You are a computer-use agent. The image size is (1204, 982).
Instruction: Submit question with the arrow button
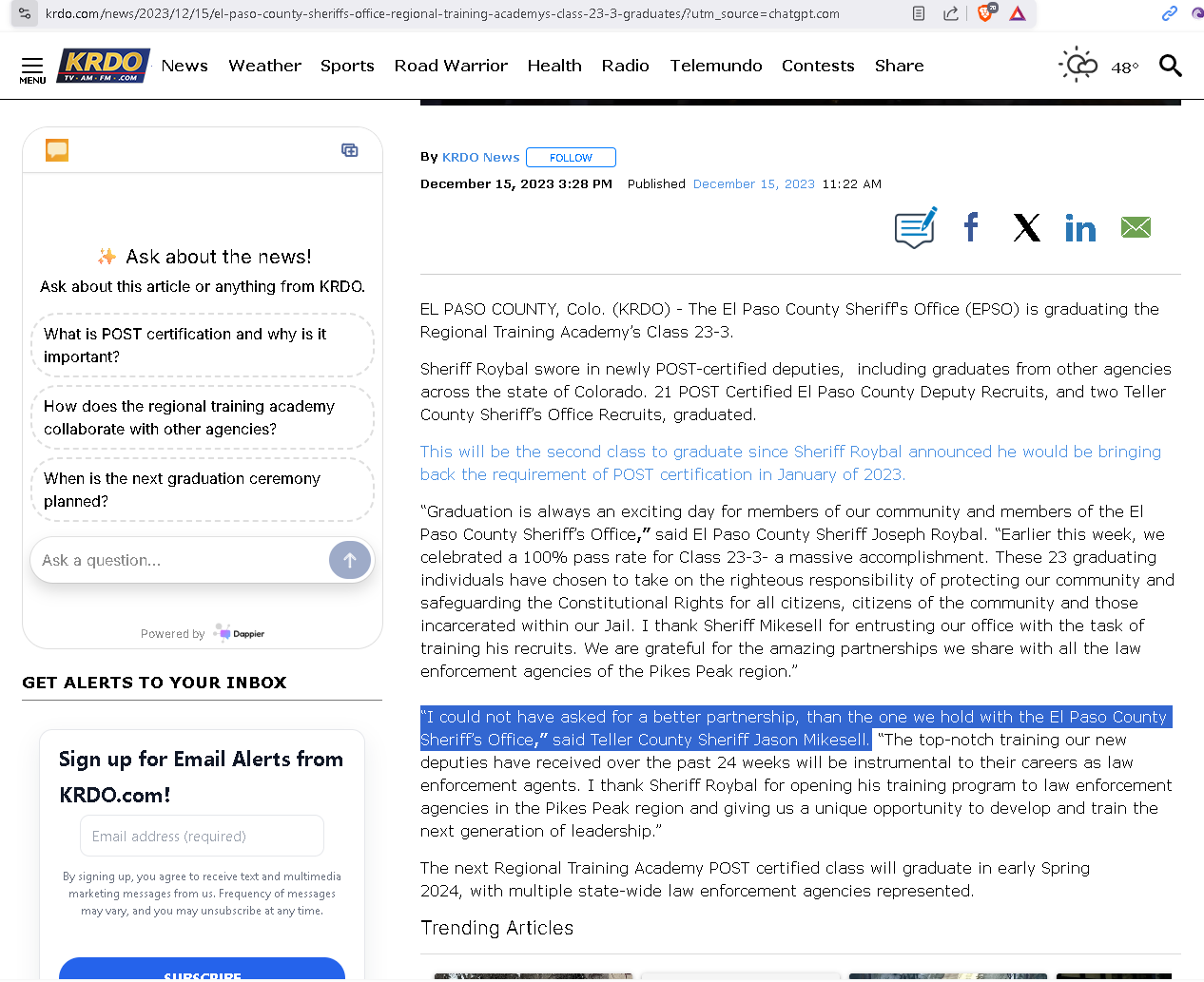tap(349, 560)
